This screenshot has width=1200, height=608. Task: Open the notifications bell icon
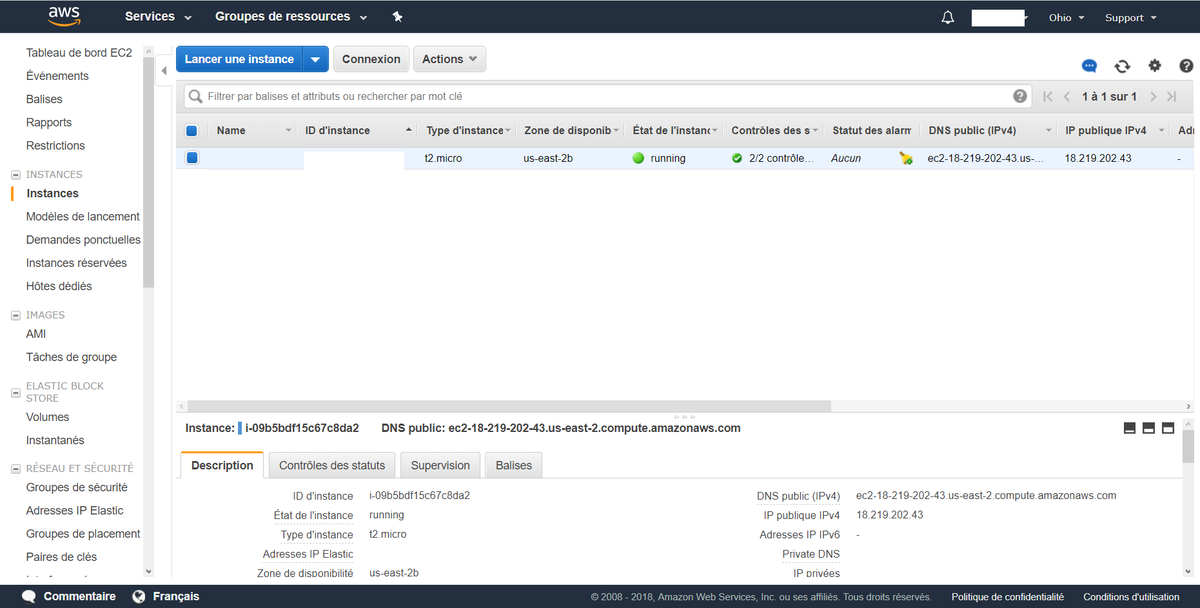[948, 17]
